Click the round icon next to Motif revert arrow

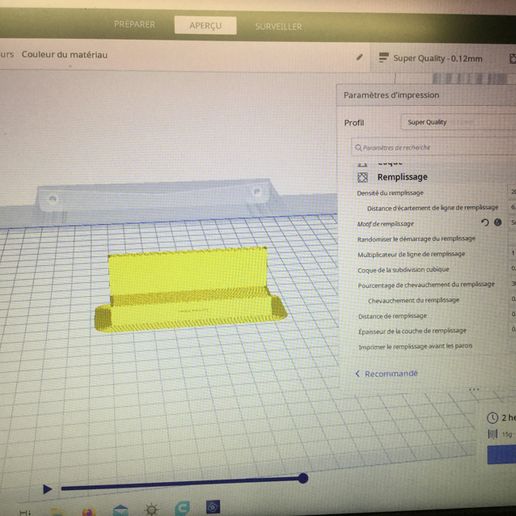tap(498, 222)
